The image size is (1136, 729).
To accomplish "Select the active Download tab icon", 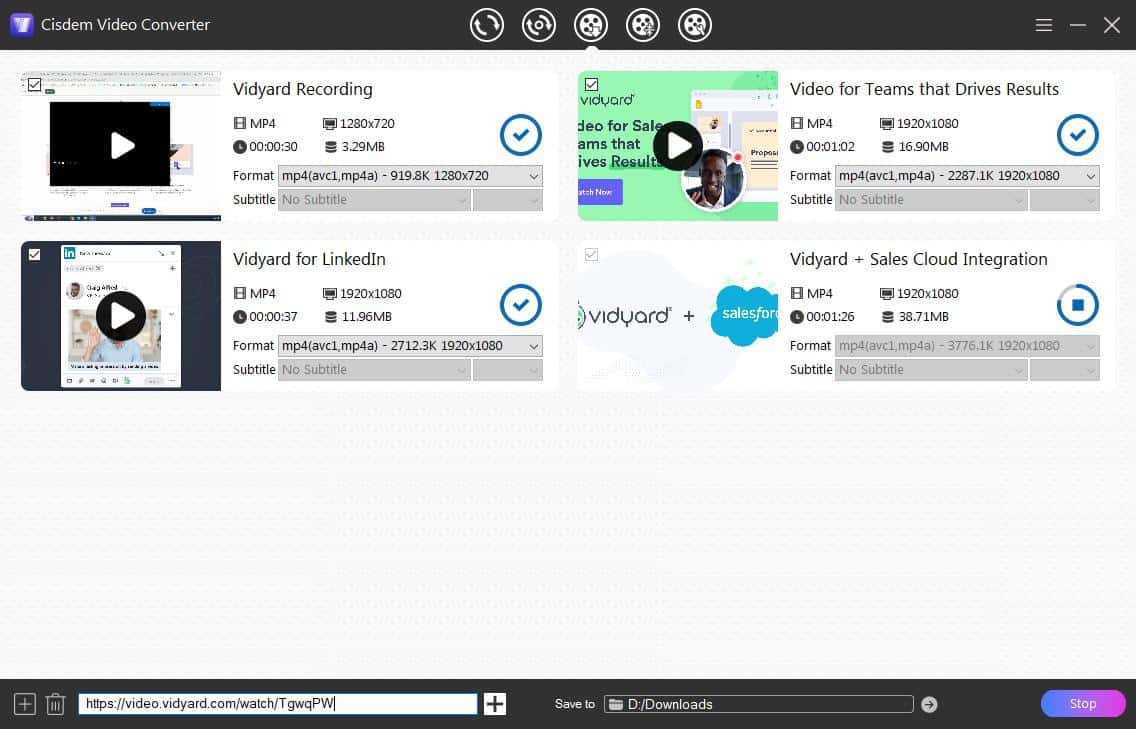I will coord(590,25).
